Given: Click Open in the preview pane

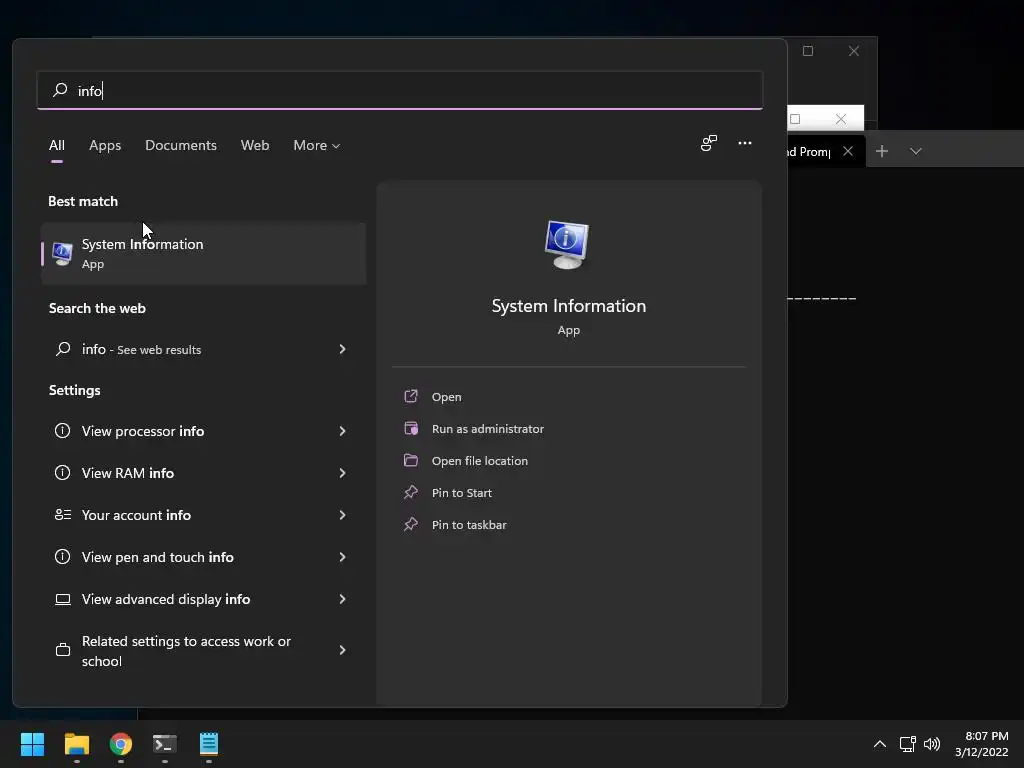Looking at the screenshot, I should point(446,396).
